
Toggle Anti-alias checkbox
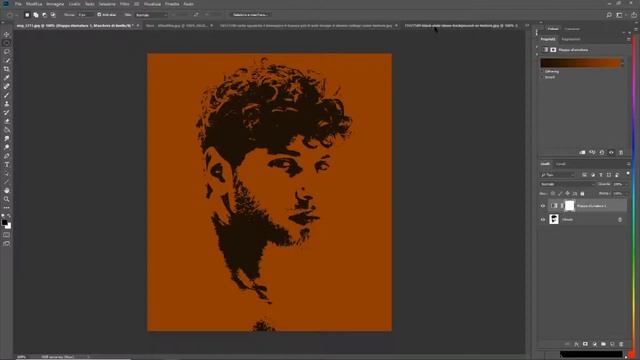(x=99, y=15)
